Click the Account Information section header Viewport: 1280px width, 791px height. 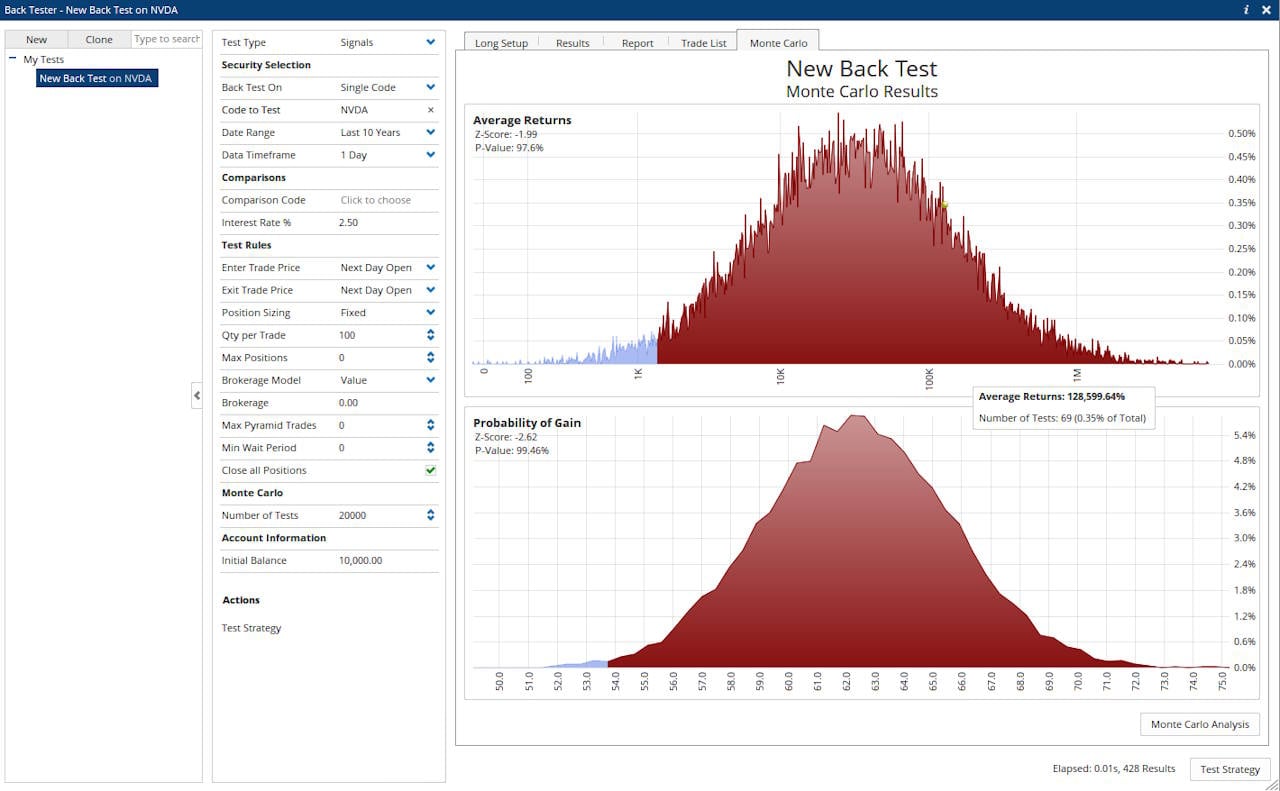(x=274, y=538)
